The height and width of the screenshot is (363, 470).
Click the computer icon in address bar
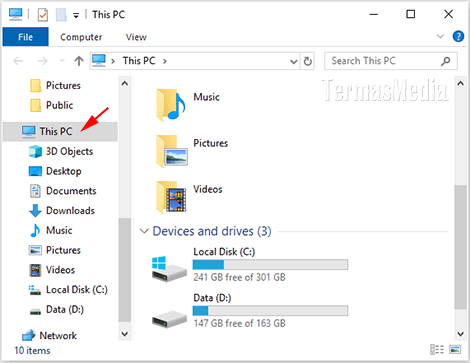[99, 60]
